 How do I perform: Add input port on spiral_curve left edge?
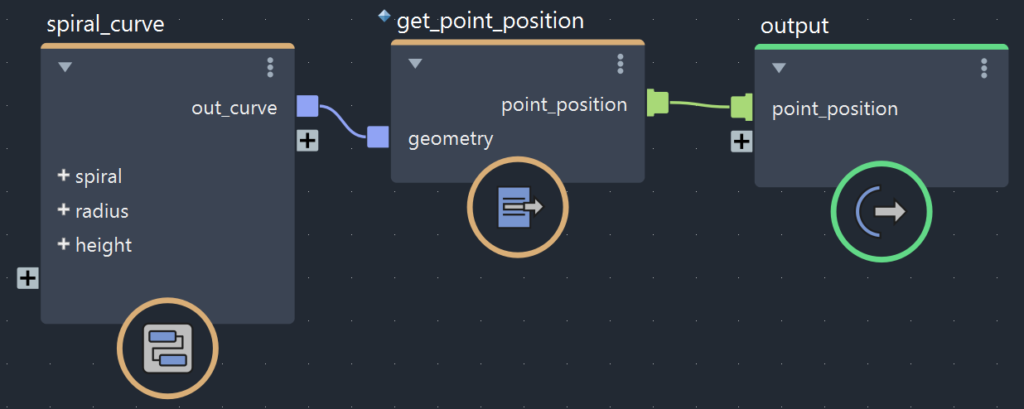(x=27, y=278)
